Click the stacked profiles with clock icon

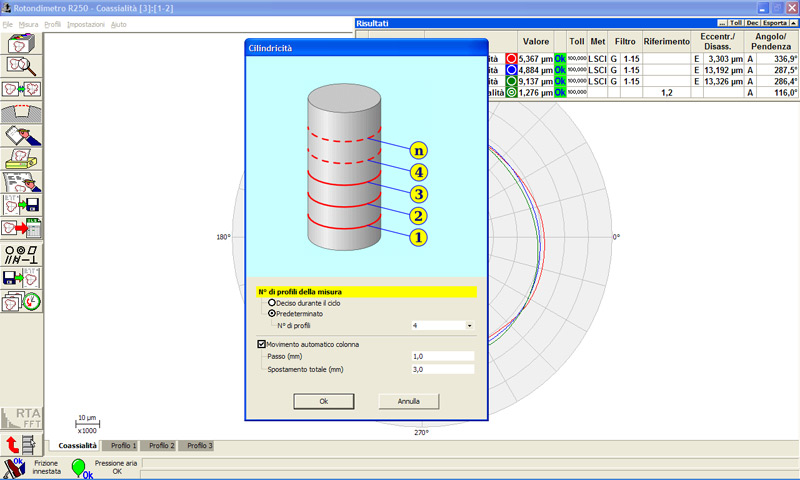[x=21, y=301]
